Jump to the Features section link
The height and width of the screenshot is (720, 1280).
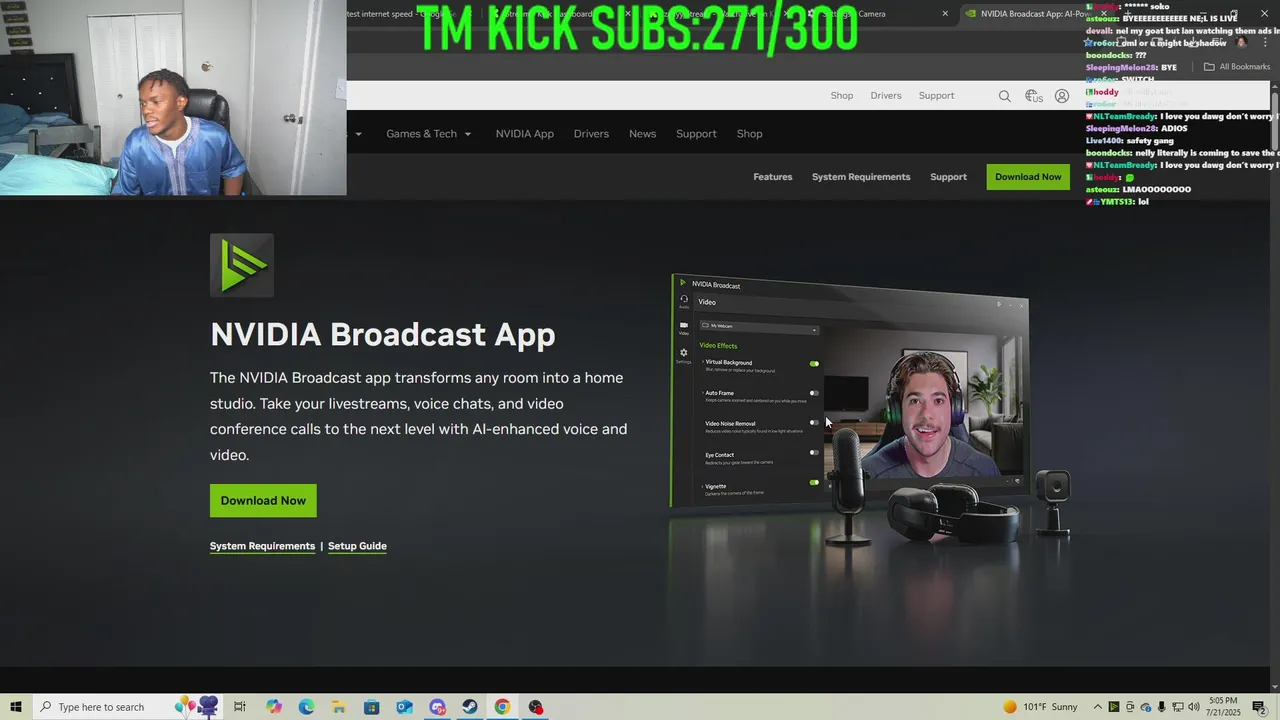772,177
